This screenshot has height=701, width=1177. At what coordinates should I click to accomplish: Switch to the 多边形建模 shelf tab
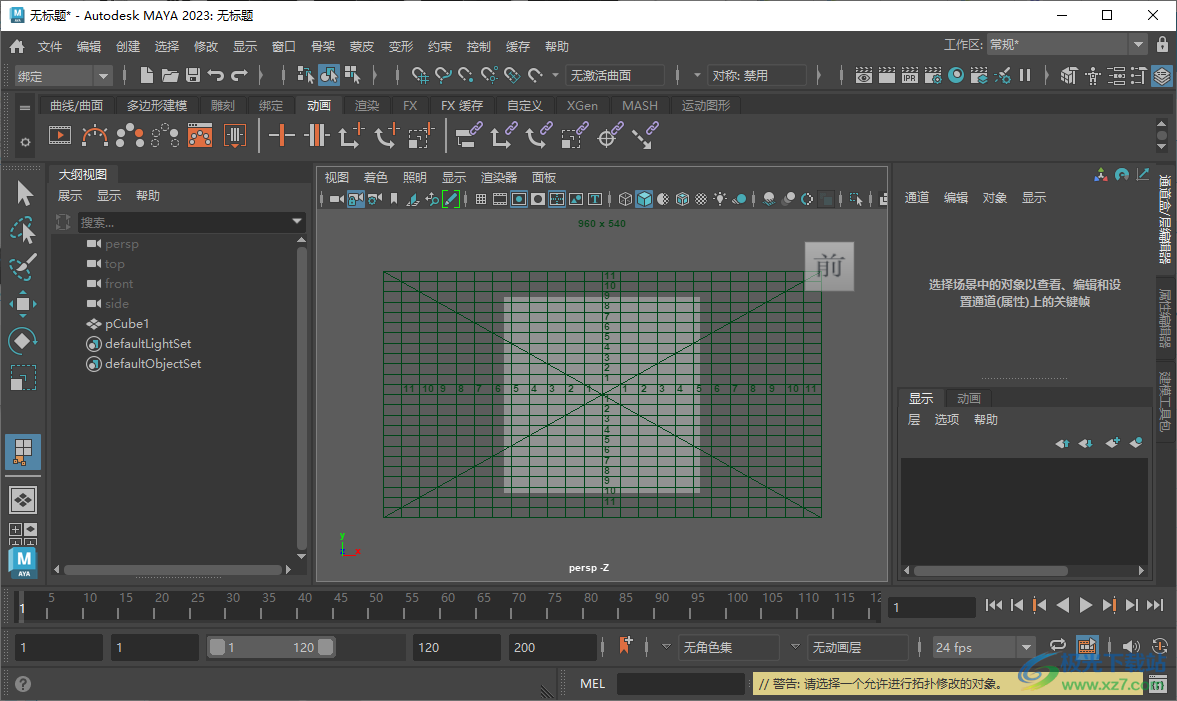click(x=156, y=106)
